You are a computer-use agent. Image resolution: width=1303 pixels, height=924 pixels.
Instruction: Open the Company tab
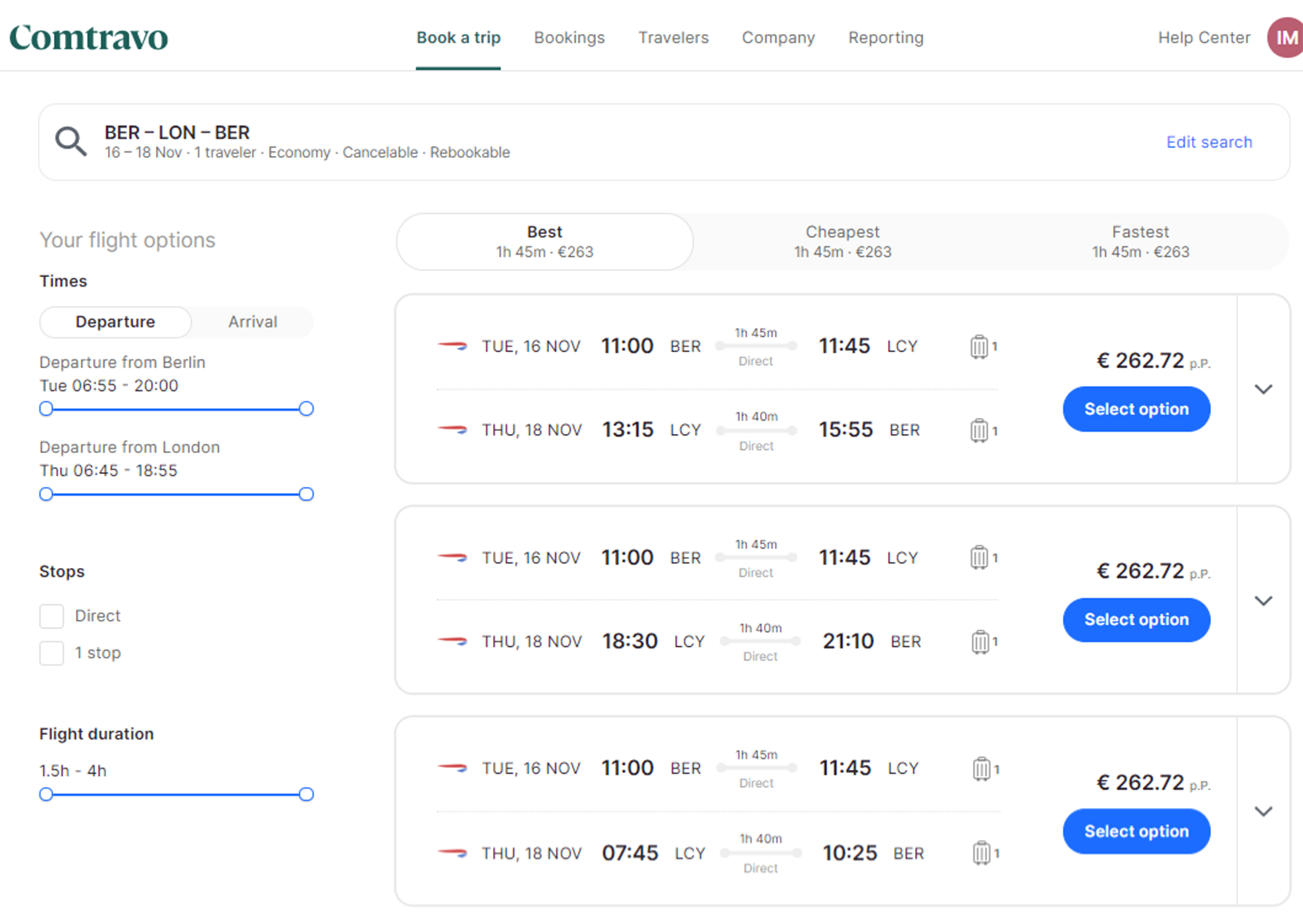point(778,38)
